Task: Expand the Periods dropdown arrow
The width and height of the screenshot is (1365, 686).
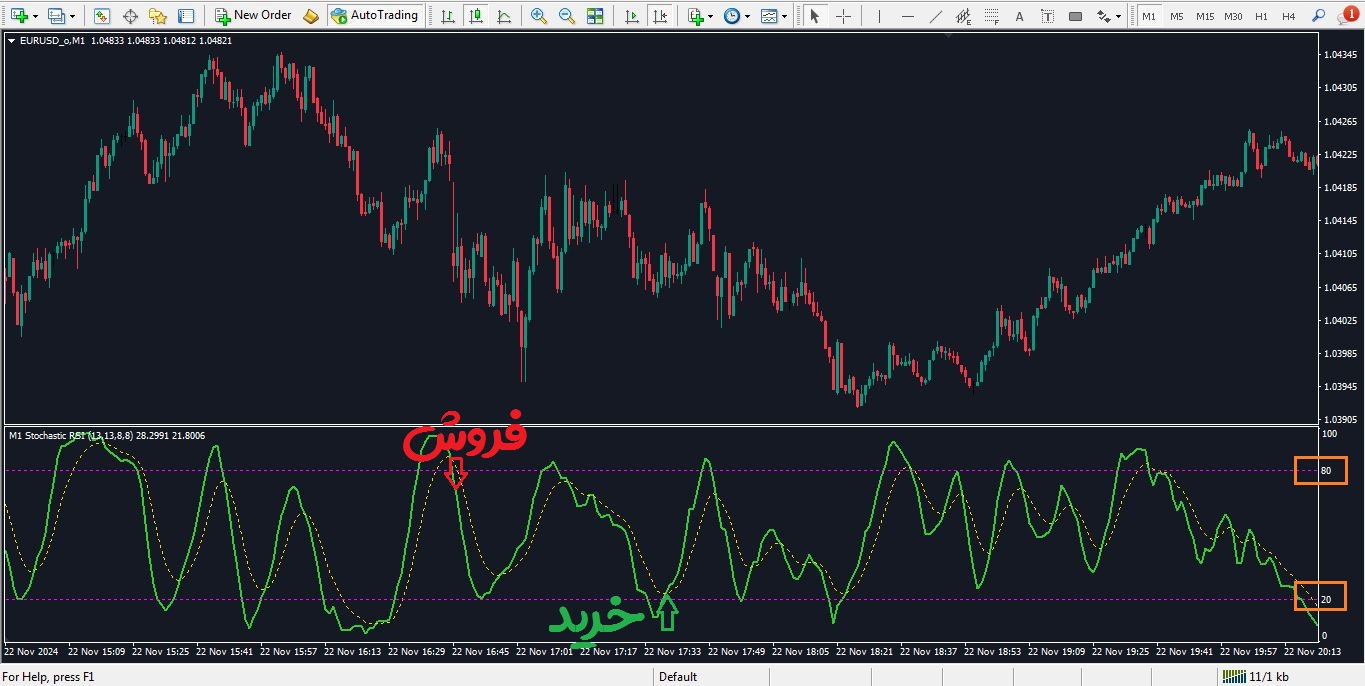Action: [748, 16]
